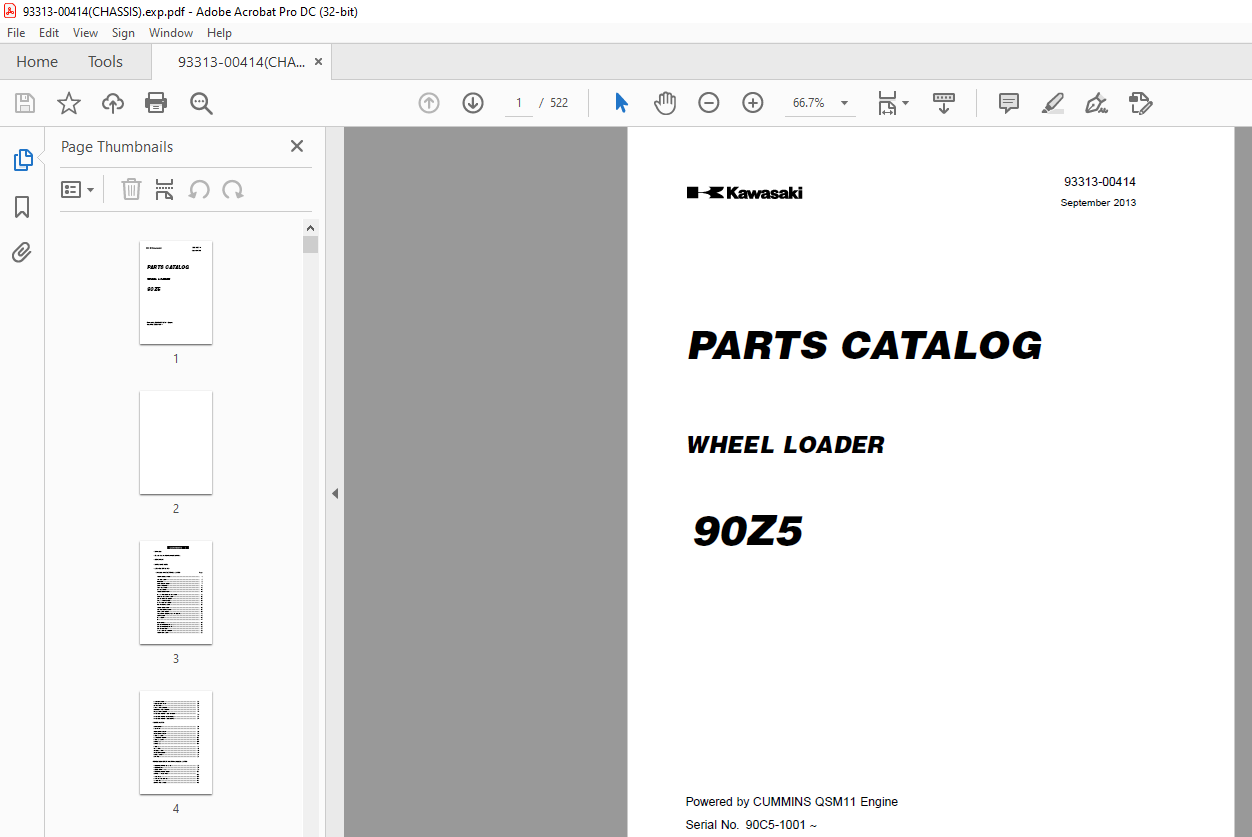Open the Bookmarks pane
Screen dimensions: 1252x837
click(22, 207)
